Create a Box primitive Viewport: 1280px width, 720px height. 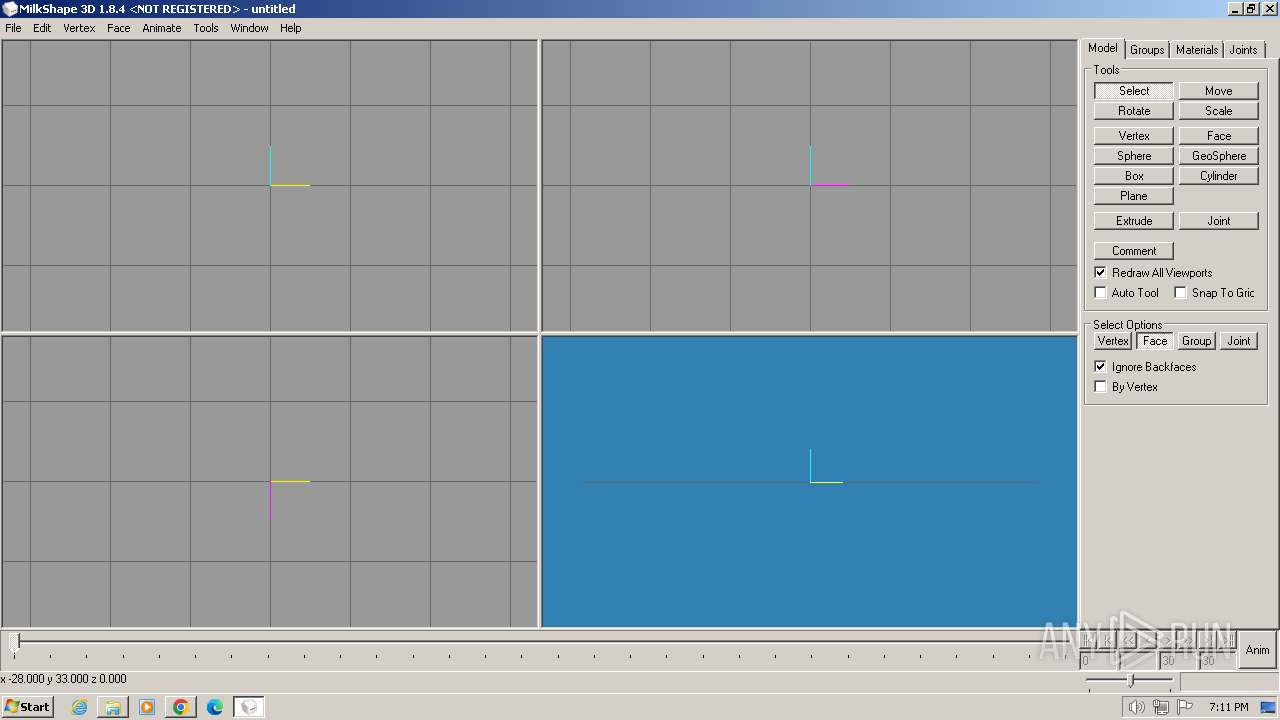(x=1134, y=176)
